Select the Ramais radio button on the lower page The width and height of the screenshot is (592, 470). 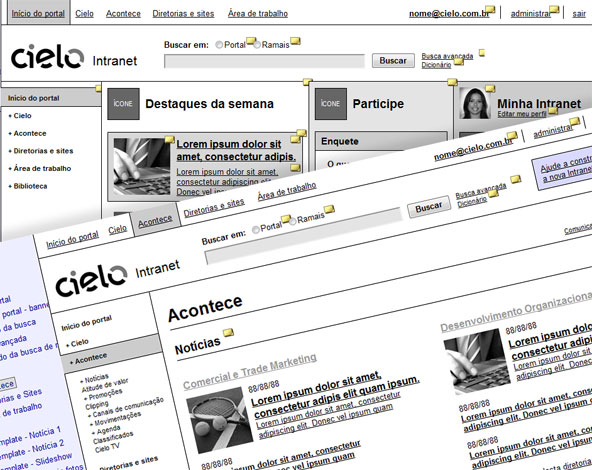(x=293, y=221)
